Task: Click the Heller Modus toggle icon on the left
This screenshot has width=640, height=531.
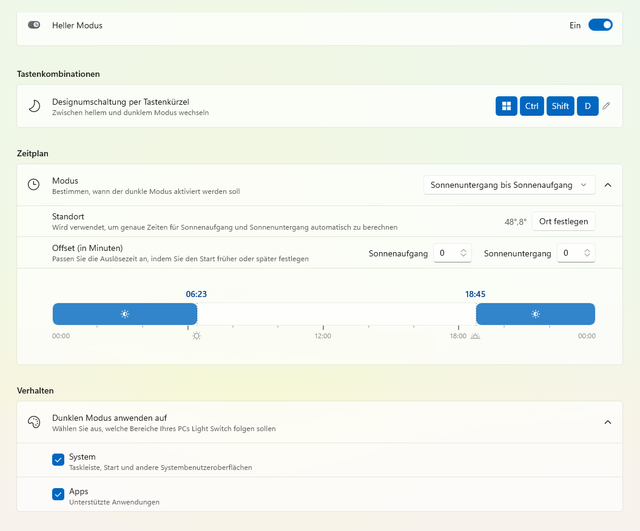Action: click(x=34, y=25)
